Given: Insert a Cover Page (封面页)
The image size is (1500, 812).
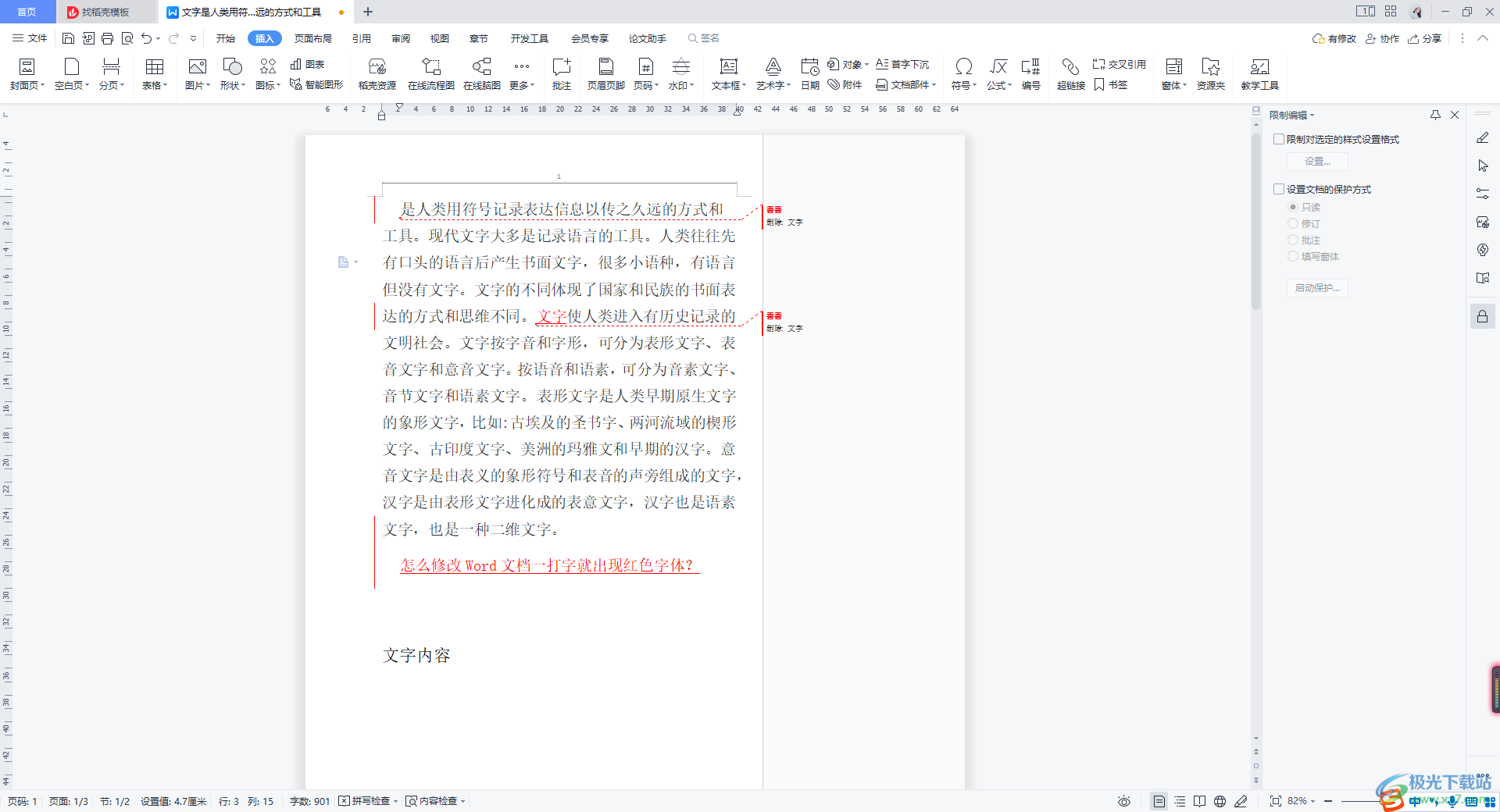Looking at the screenshot, I should pyautogui.click(x=27, y=74).
